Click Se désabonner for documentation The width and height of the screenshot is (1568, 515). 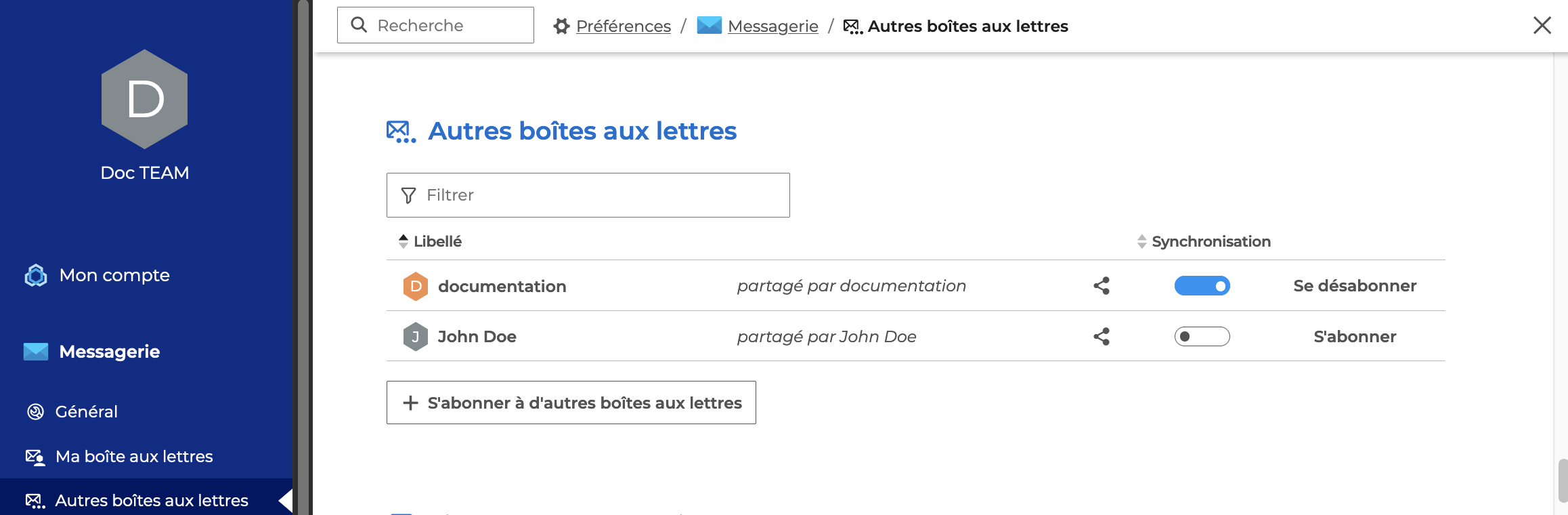(x=1354, y=286)
